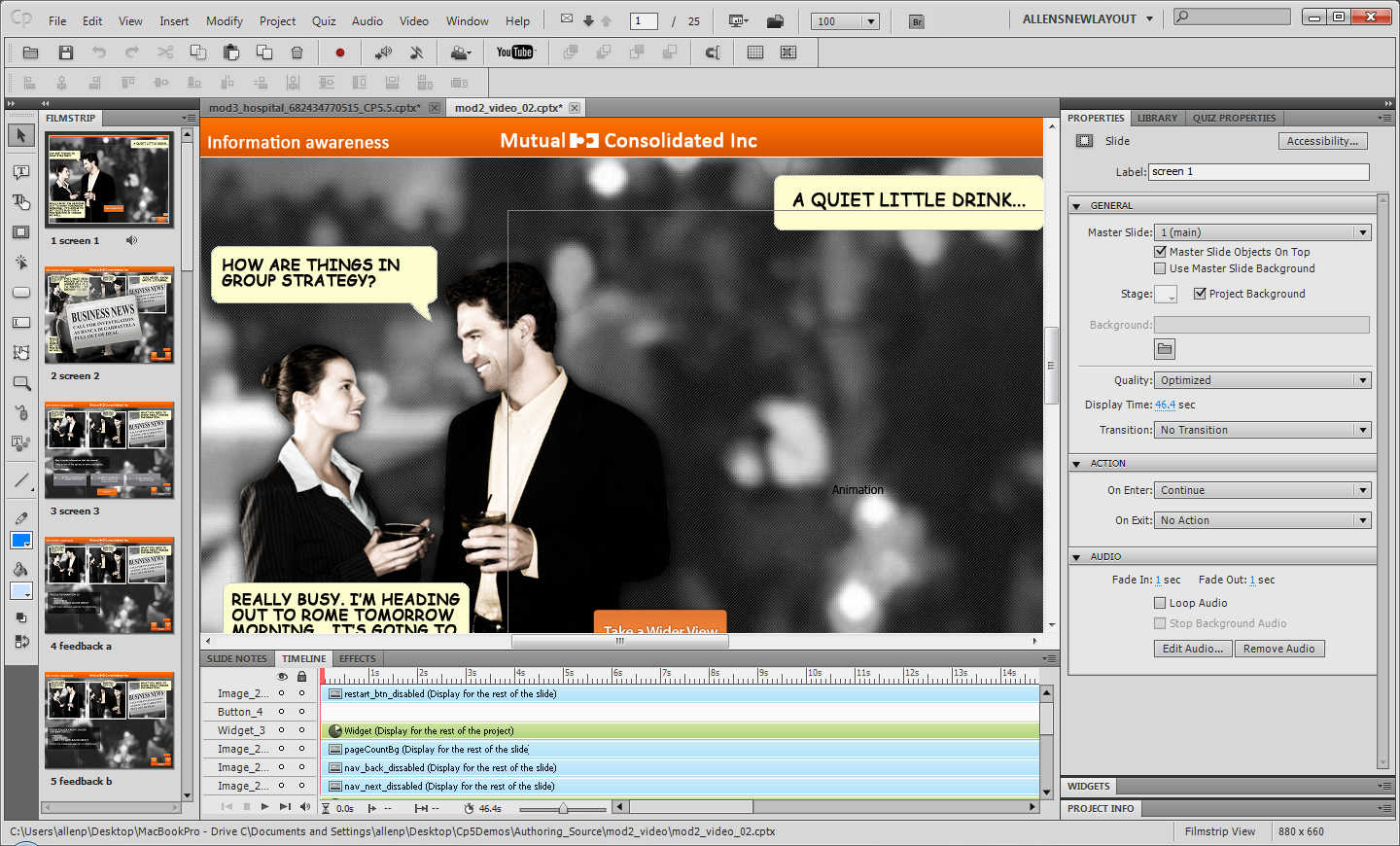Select the Button tool in tool panel

tap(20, 293)
